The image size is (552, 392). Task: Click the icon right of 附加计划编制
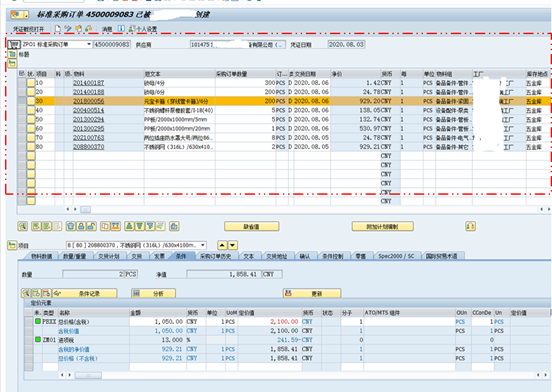[x=470, y=226]
